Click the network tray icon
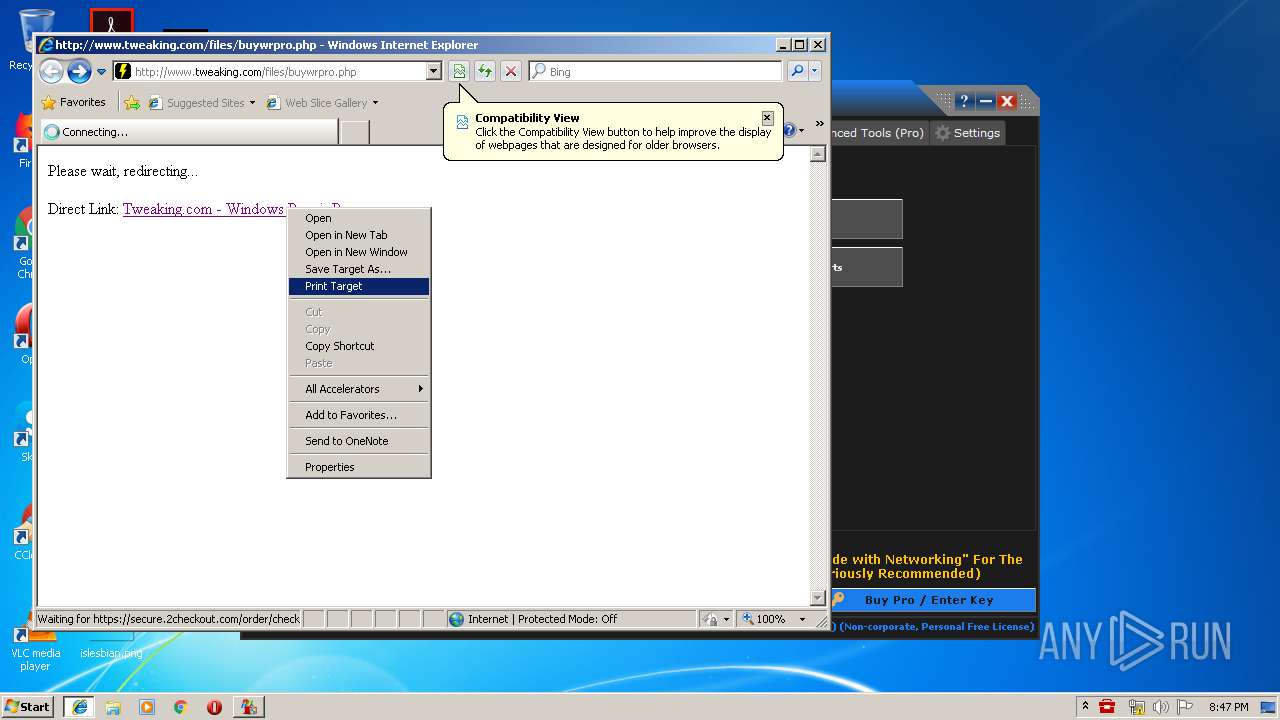This screenshot has width=1280, height=720. [x=1137, y=706]
